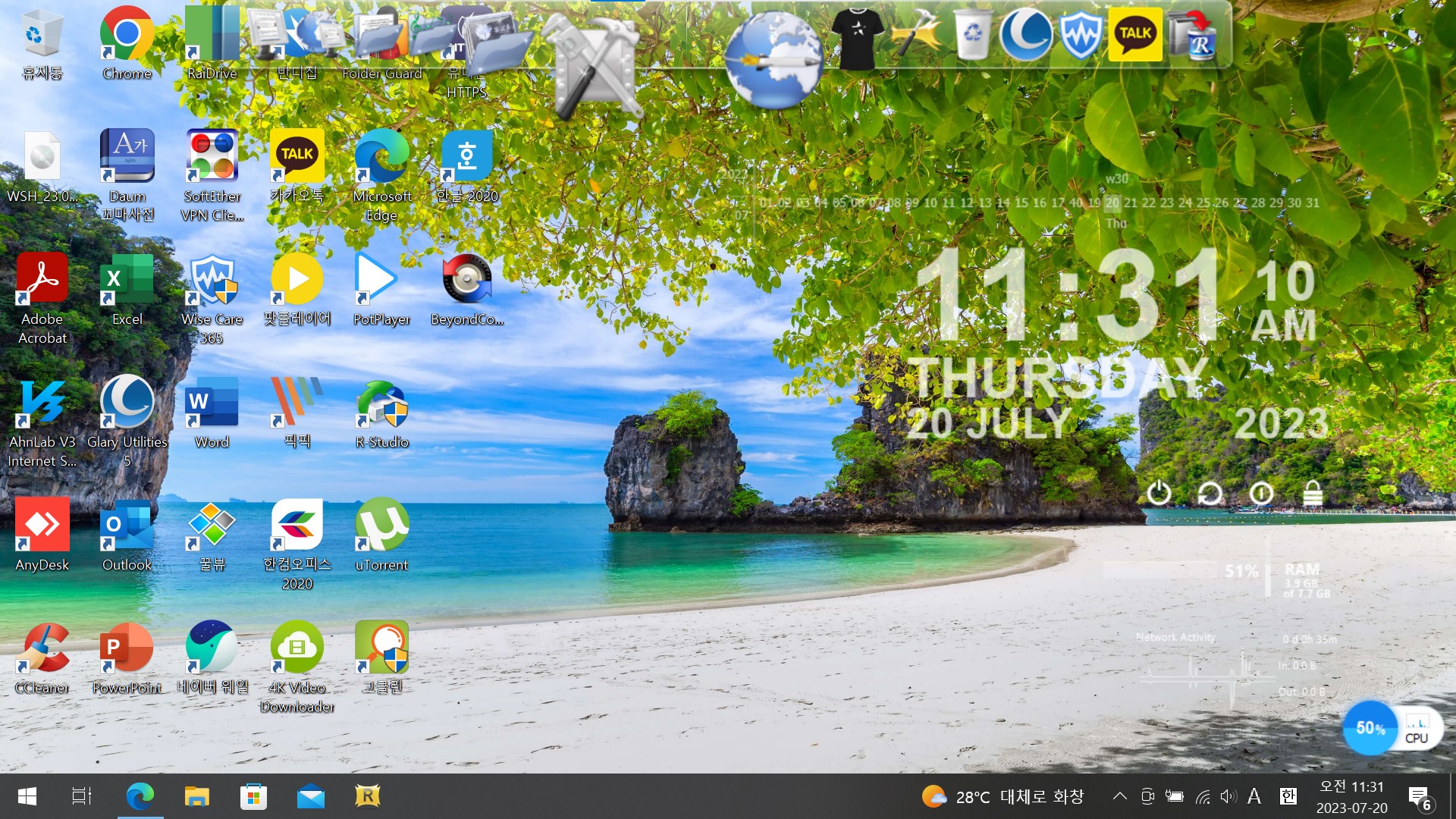Launch Excel from the desktop
The height and width of the screenshot is (819, 1456).
127,290
